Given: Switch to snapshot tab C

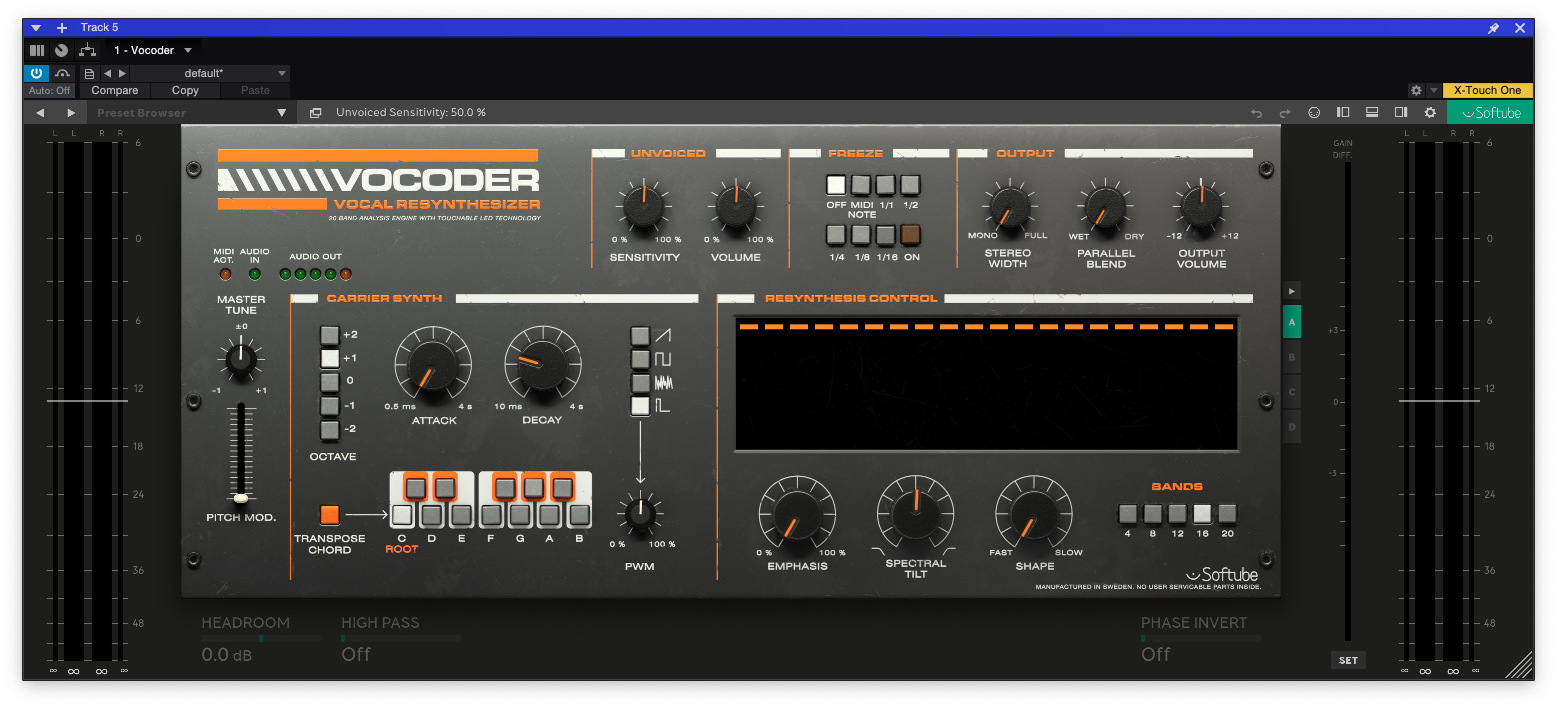Looking at the screenshot, I should (1292, 392).
